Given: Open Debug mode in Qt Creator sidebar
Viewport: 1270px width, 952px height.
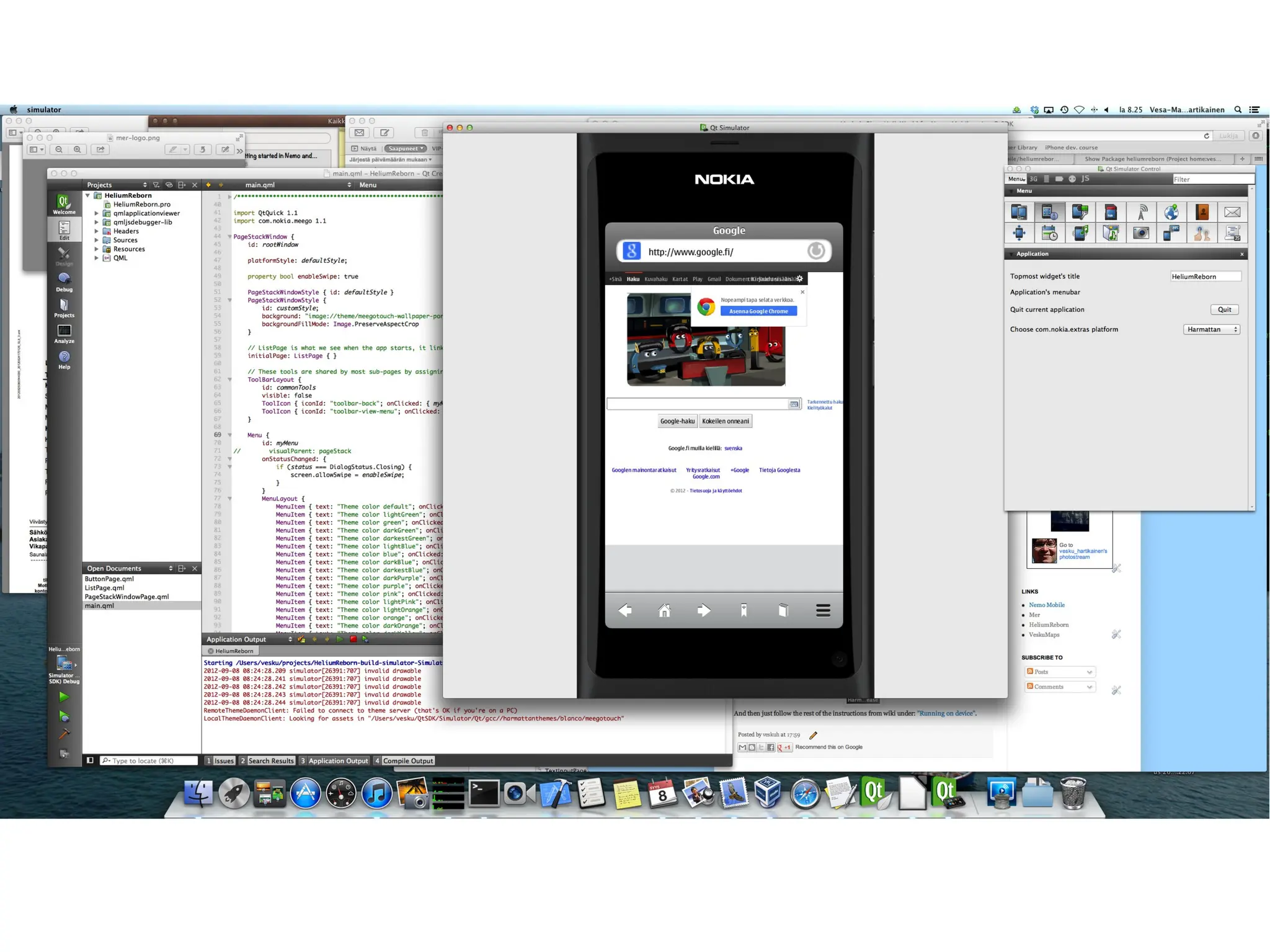Looking at the screenshot, I should tap(64, 282).
